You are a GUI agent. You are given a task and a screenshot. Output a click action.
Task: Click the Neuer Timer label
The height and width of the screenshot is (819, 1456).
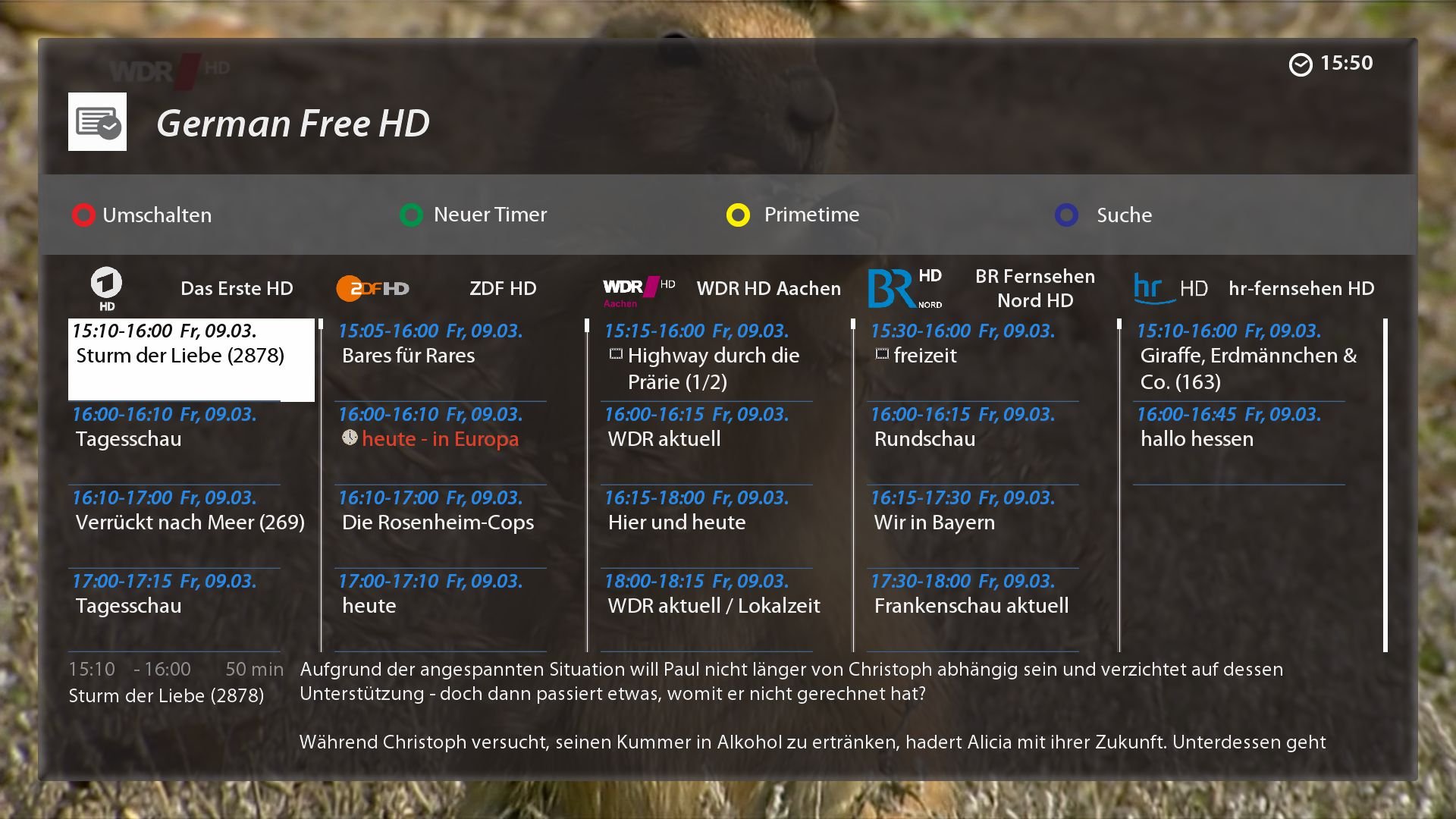[490, 215]
